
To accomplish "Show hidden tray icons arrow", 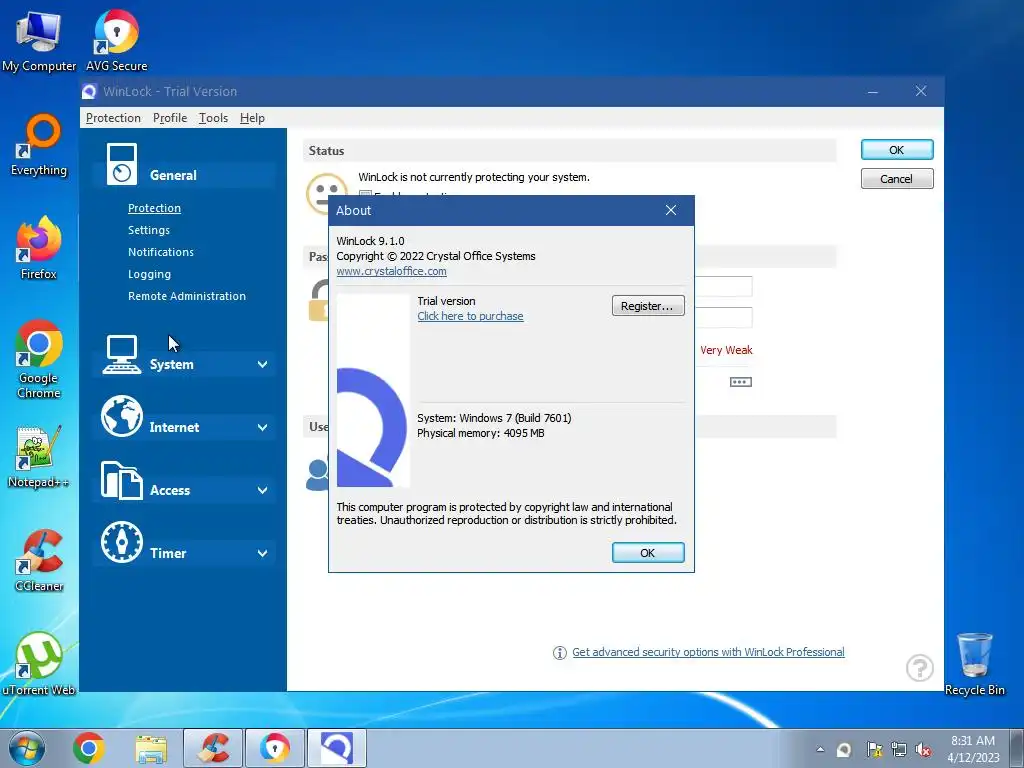I will [820, 750].
